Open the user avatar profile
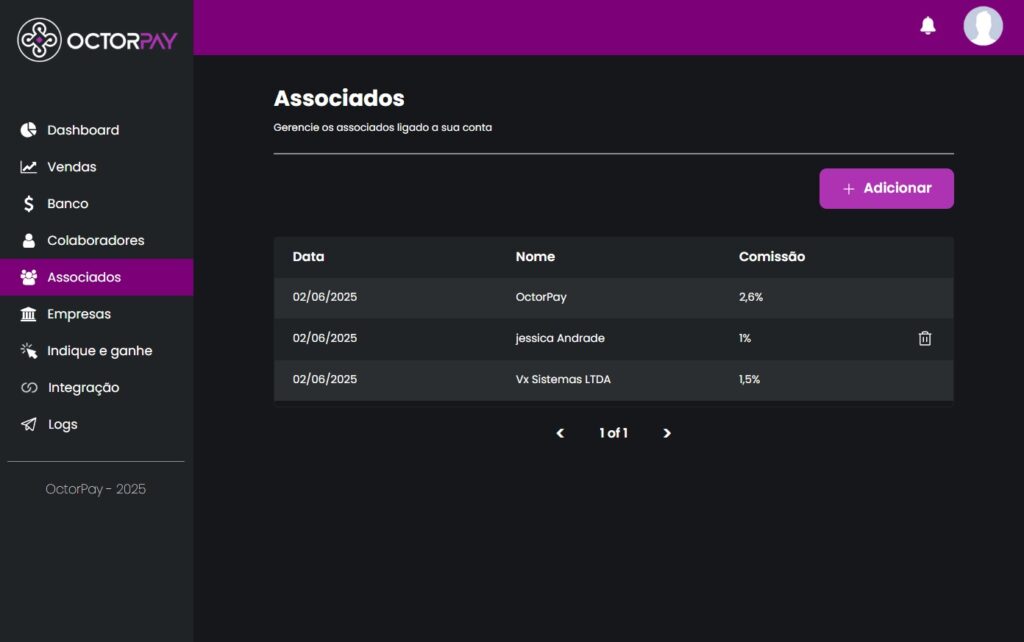 pos(983,26)
